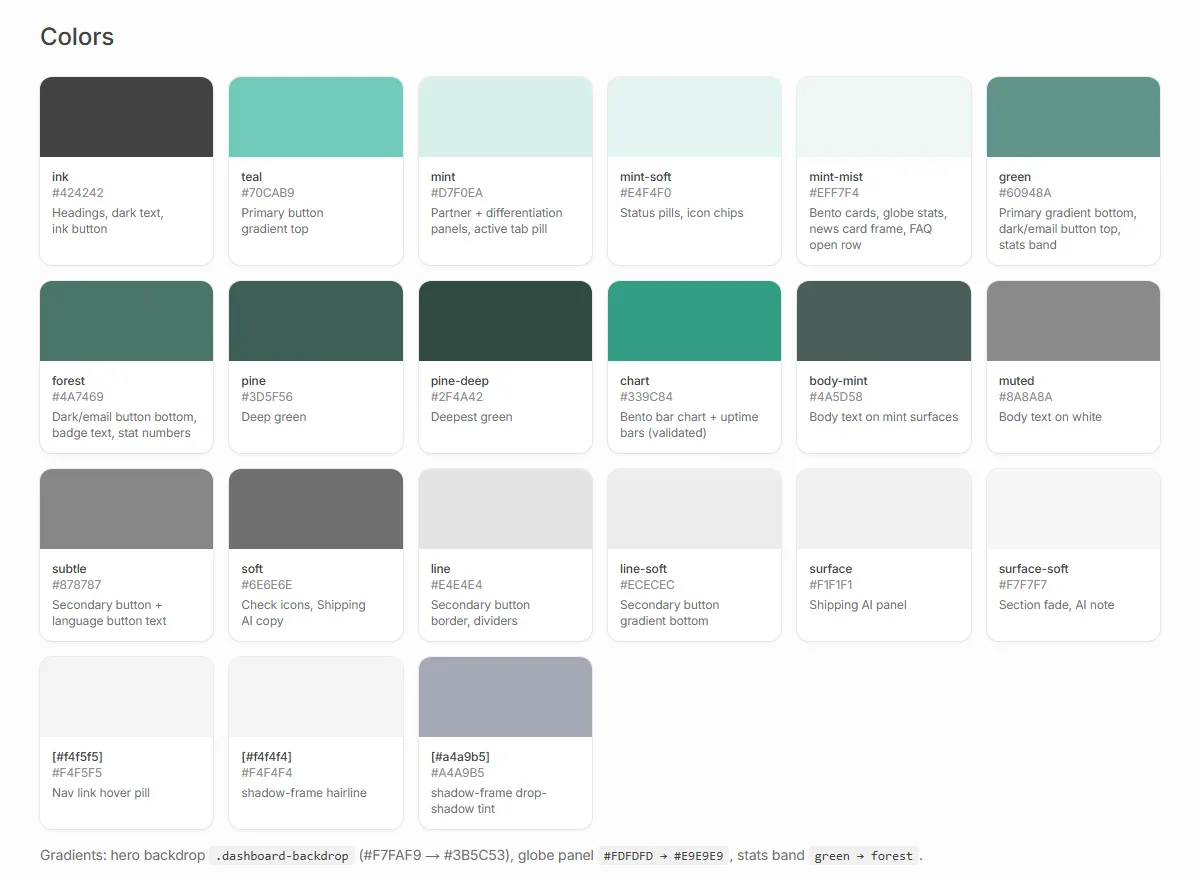Click the green → forest code chip
The image size is (1200, 880).
point(864,856)
